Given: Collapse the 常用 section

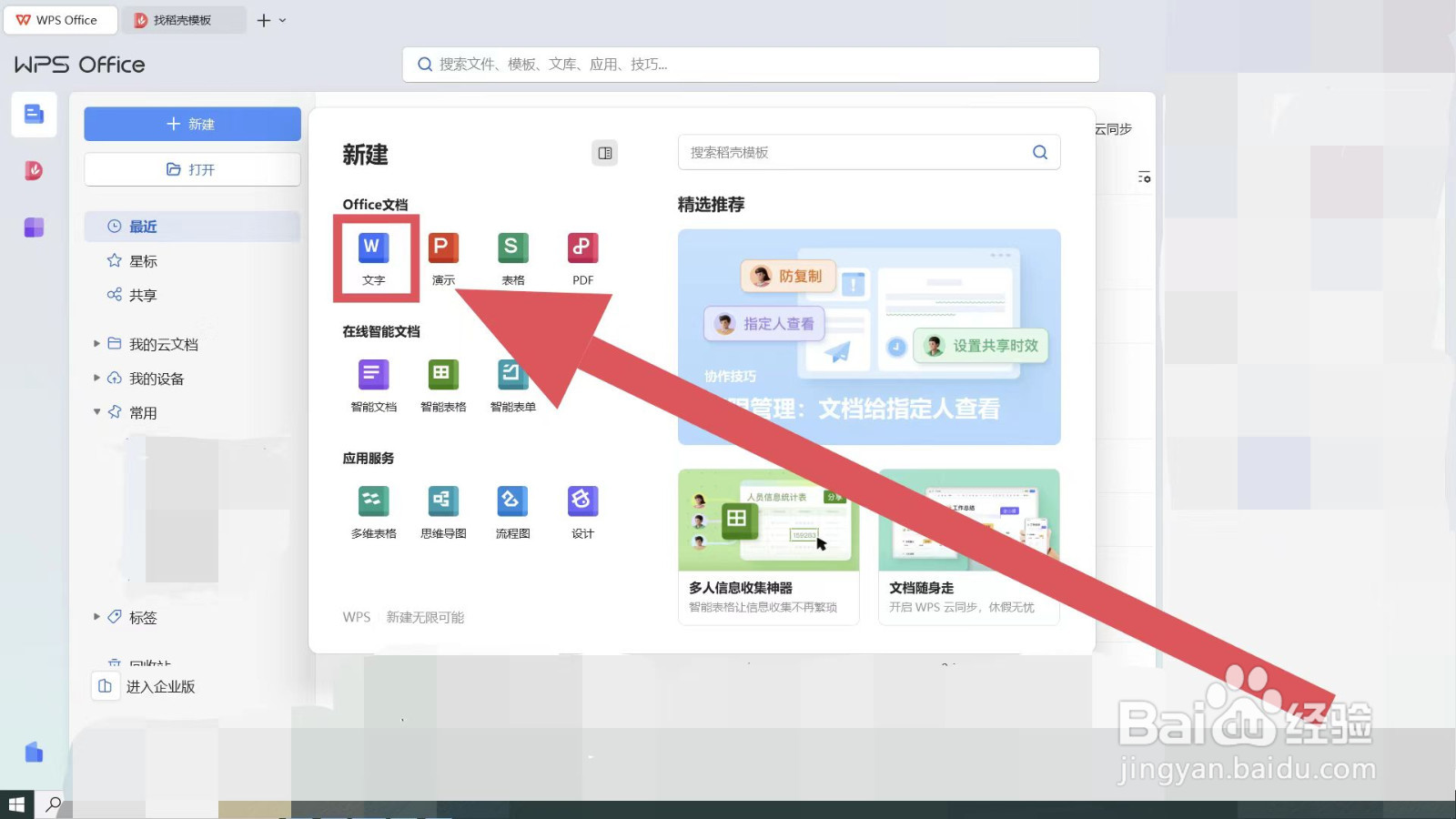Looking at the screenshot, I should [x=97, y=411].
